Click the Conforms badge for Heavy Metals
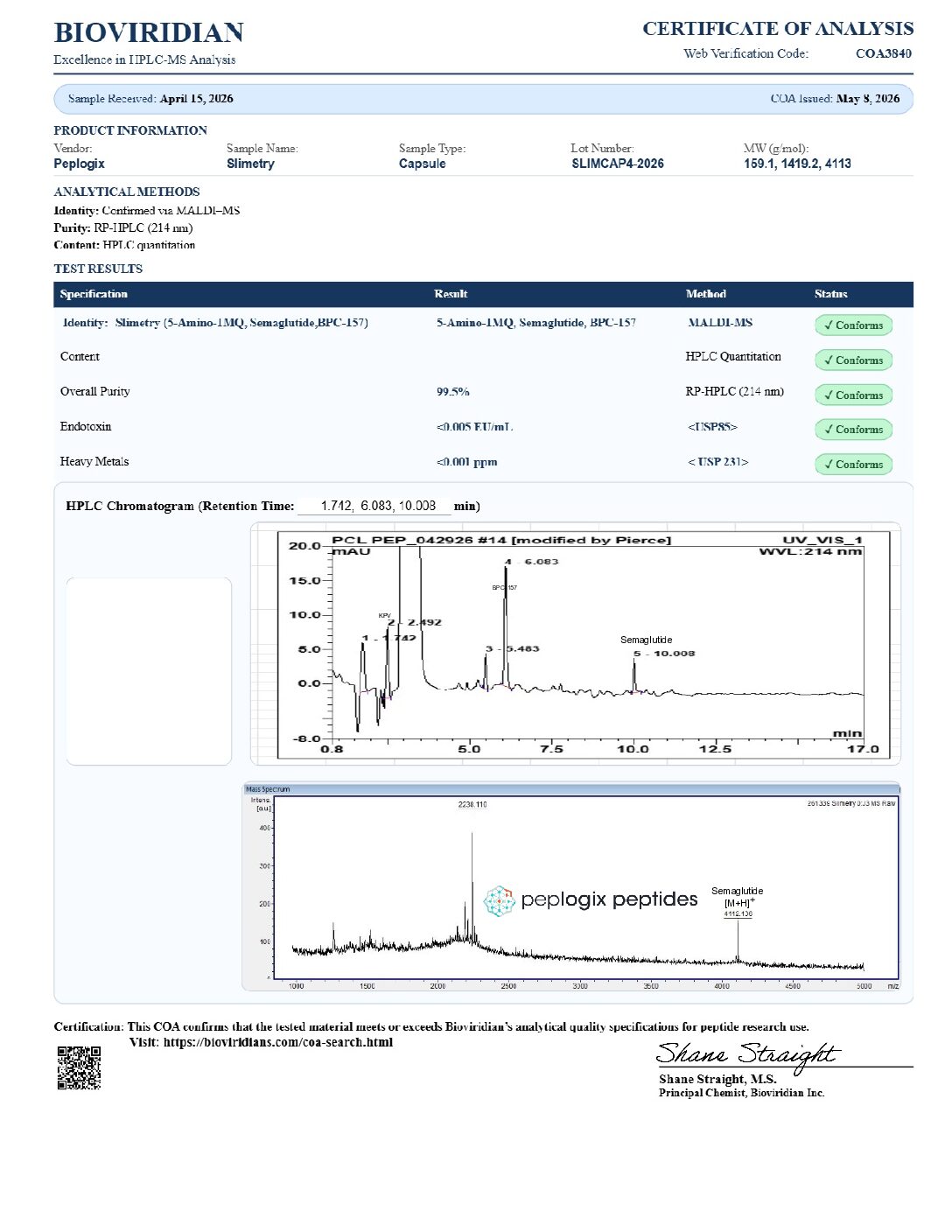952x1232 pixels. click(x=853, y=465)
